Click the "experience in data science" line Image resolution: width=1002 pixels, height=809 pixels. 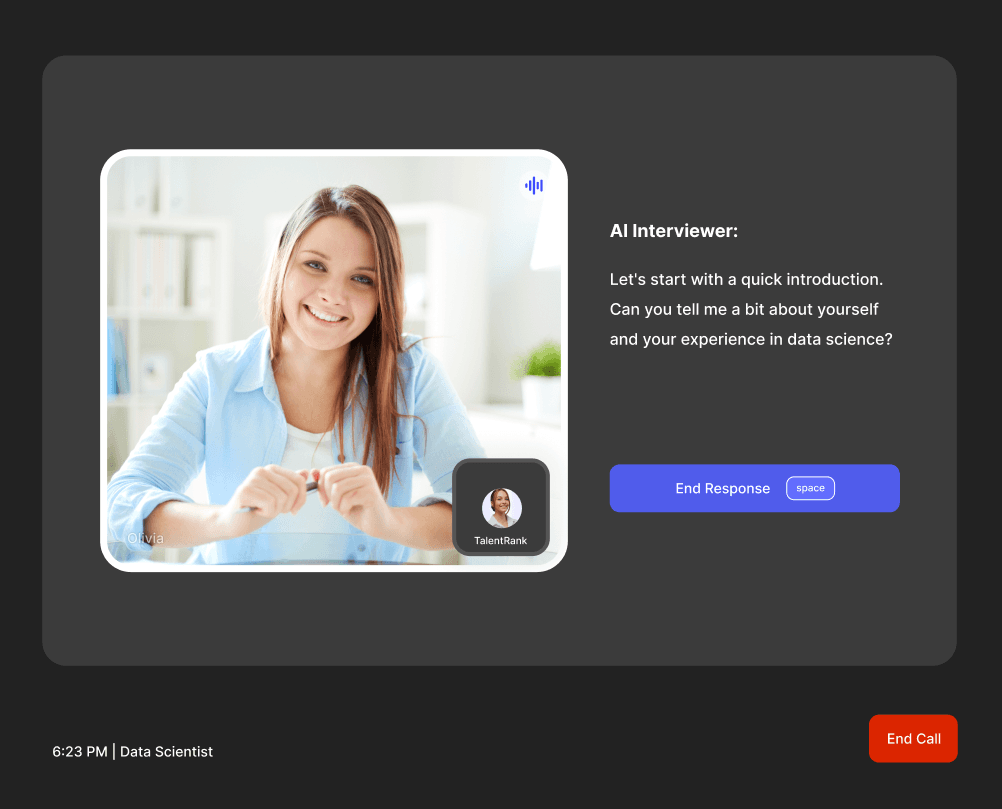[x=750, y=339]
